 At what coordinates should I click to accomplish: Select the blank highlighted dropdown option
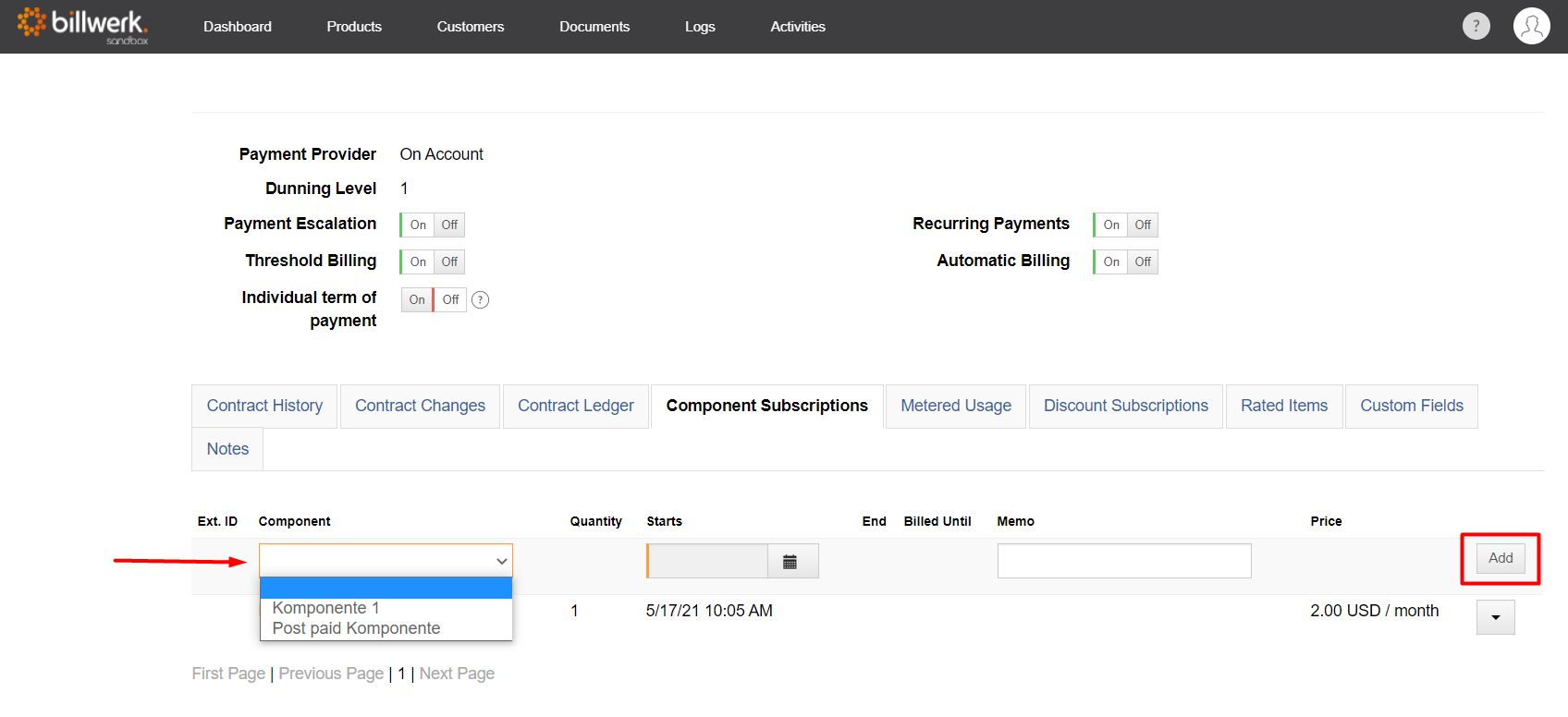[386, 589]
